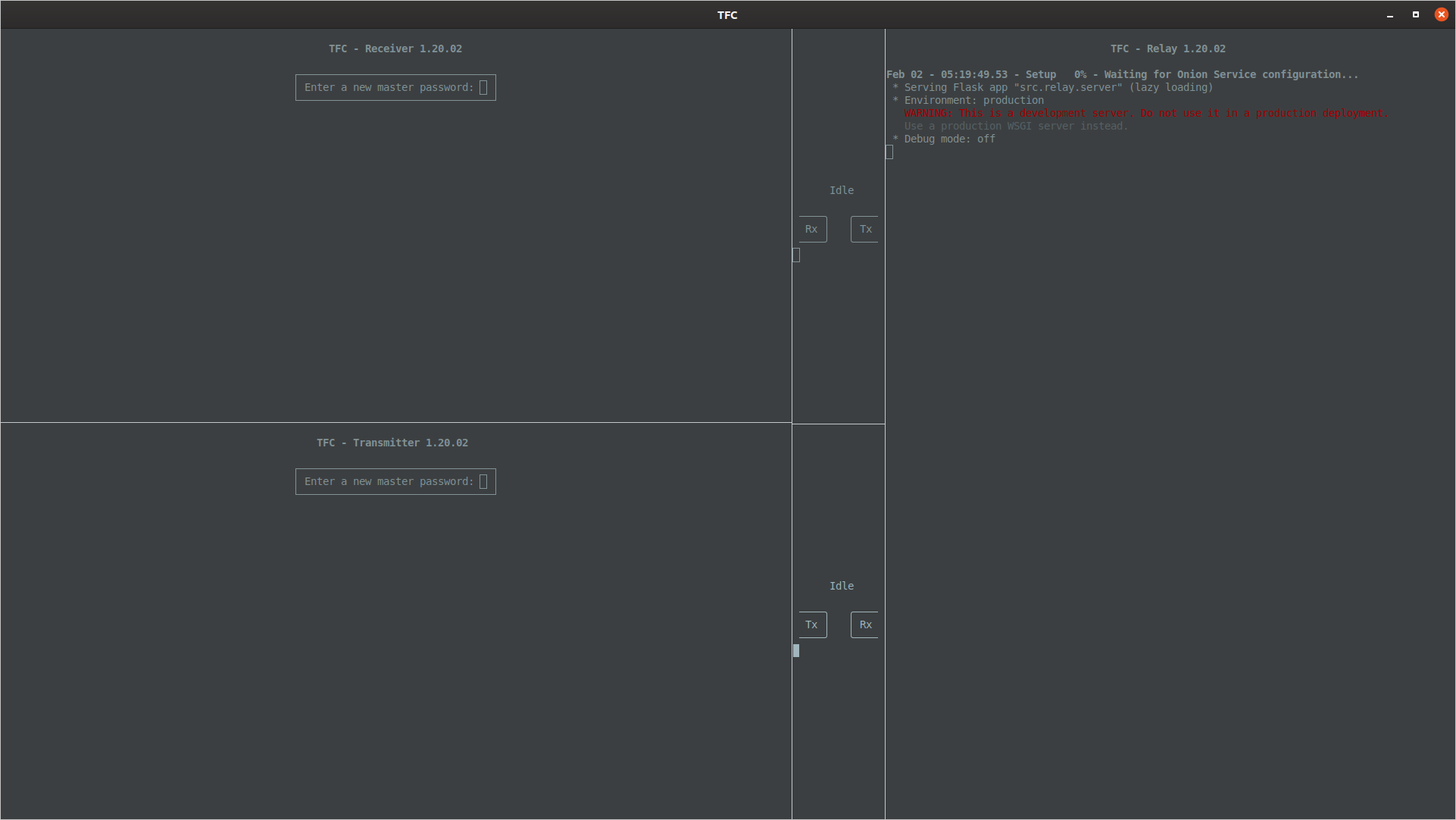Click the TFC - Receiver 1.20.02 heading
Image resolution: width=1456 pixels, height=820 pixels.
[395, 49]
